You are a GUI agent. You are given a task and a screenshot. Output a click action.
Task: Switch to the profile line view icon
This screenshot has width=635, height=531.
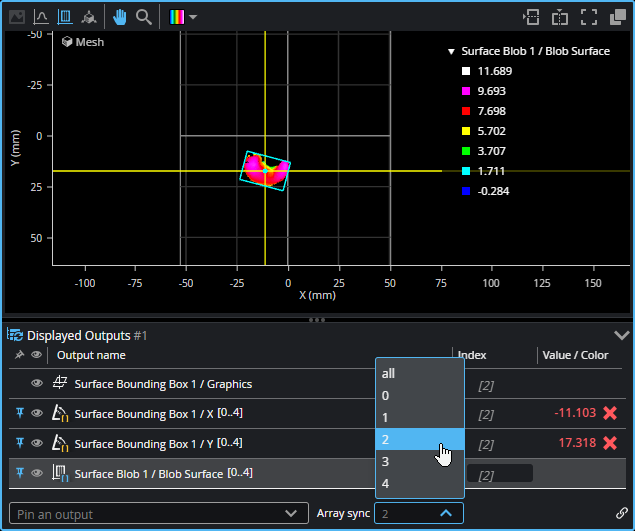(x=41, y=17)
